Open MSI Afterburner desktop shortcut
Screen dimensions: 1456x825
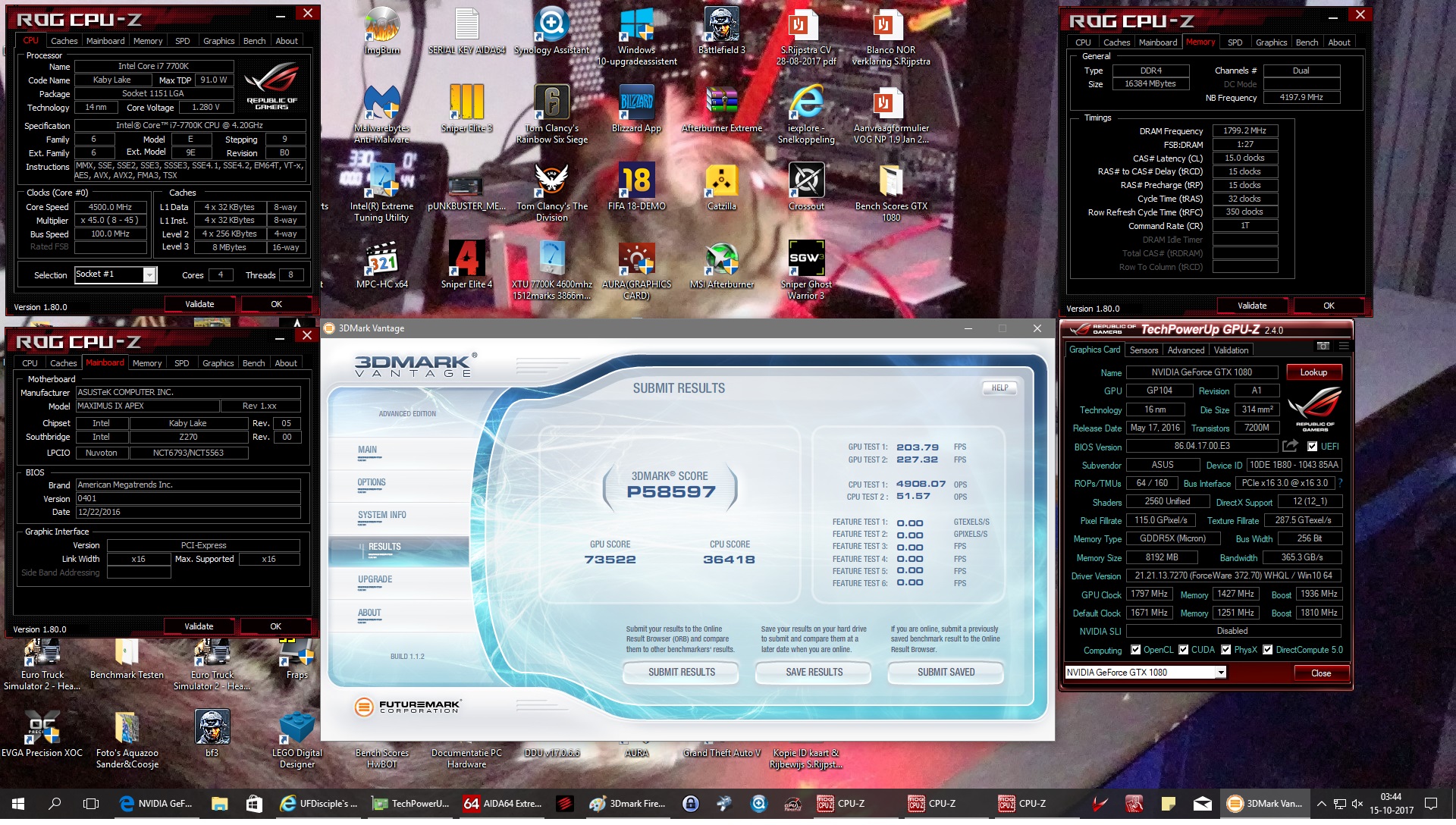coord(722,265)
